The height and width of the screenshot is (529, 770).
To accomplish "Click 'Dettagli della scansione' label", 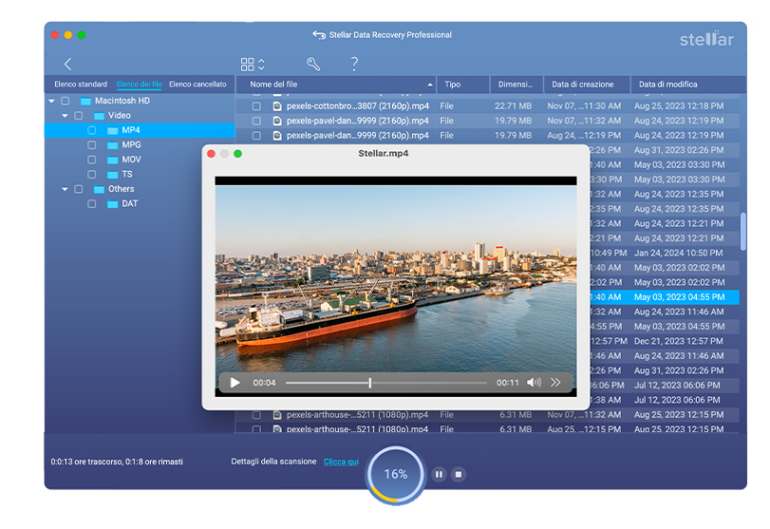I will coord(274,462).
